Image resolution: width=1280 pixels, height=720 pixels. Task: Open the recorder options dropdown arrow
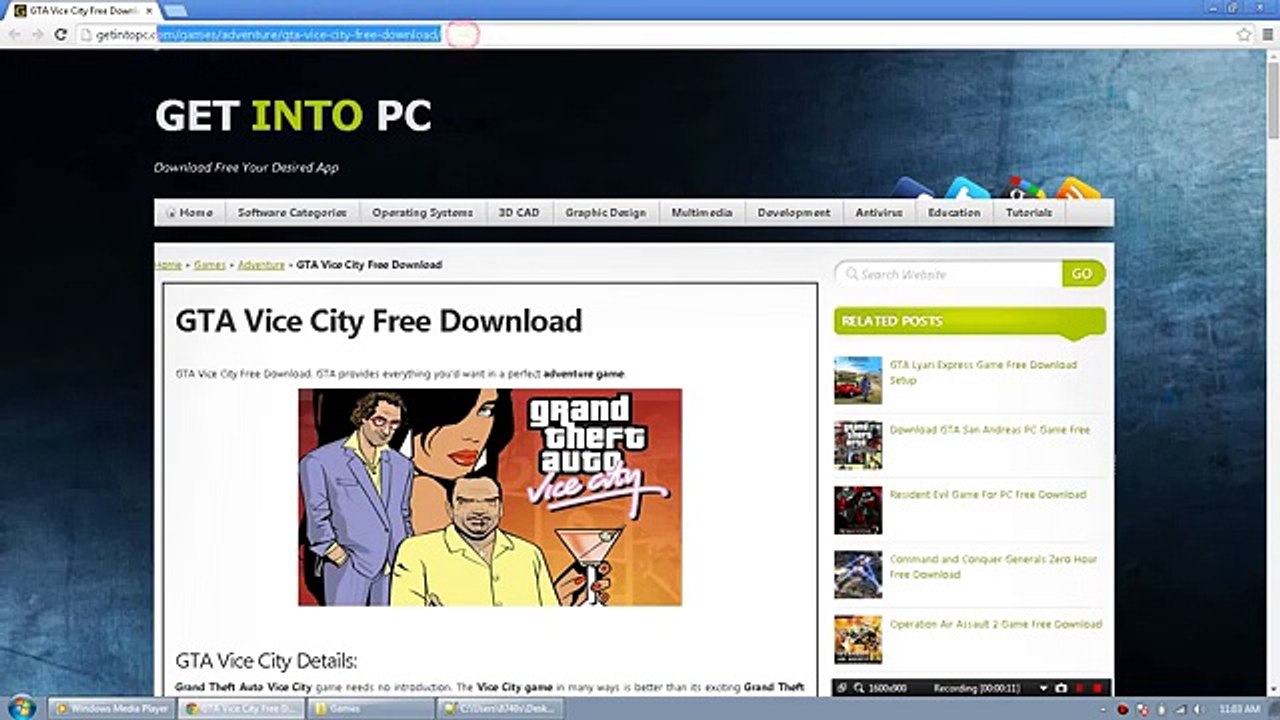[1044, 688]
